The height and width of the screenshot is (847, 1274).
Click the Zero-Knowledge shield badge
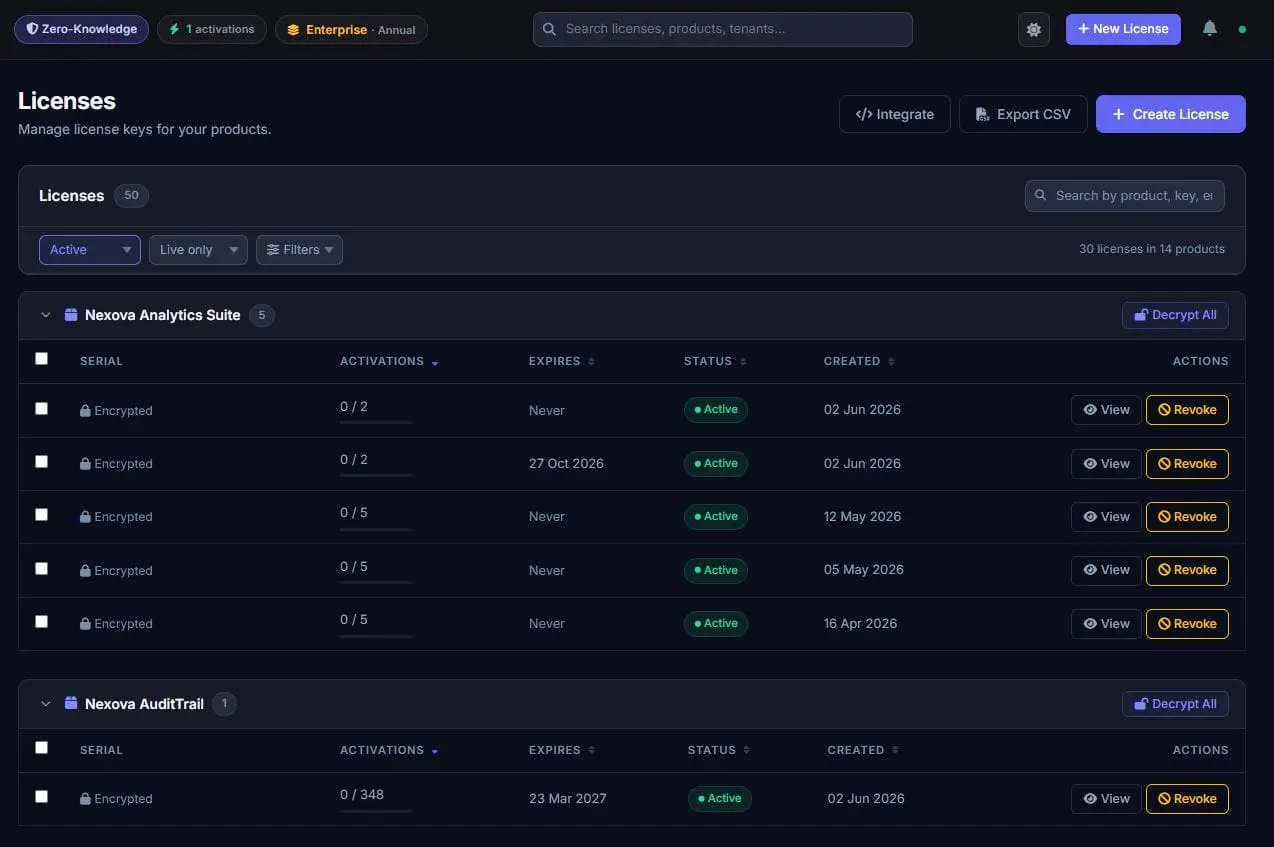pos(82,29)
